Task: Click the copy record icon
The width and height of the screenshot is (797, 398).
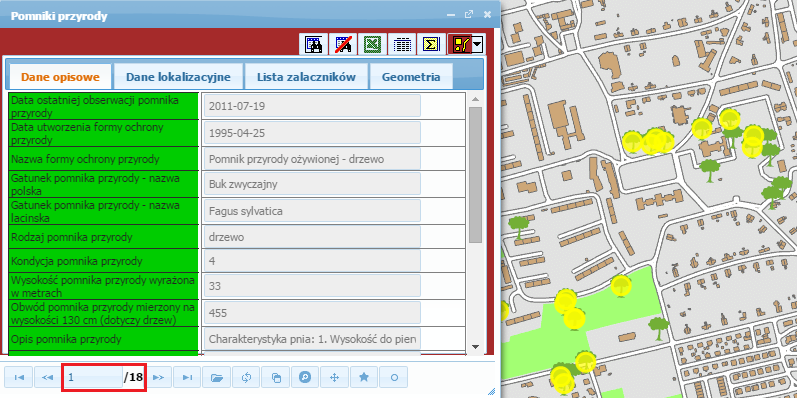Action: click(x=276, y=377)
